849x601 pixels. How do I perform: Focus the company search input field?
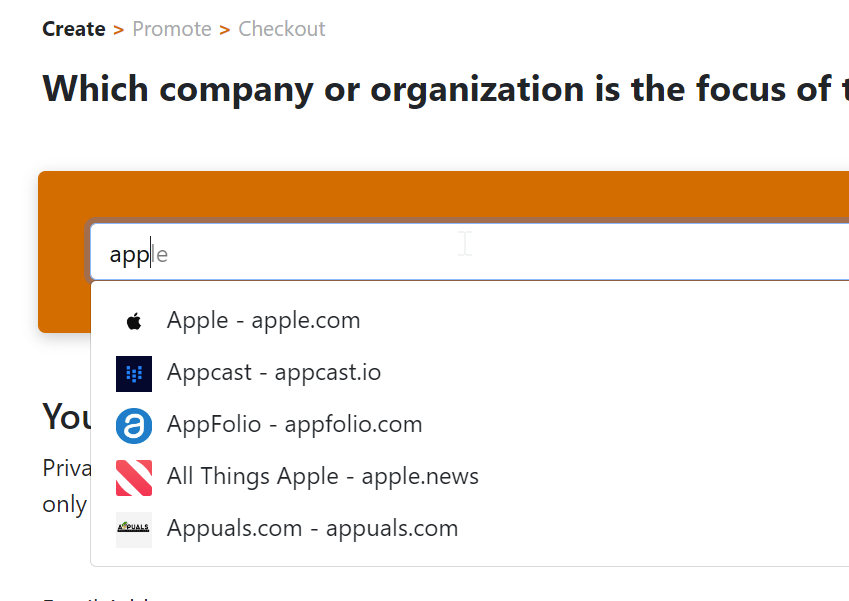click(x=469, y=252)
